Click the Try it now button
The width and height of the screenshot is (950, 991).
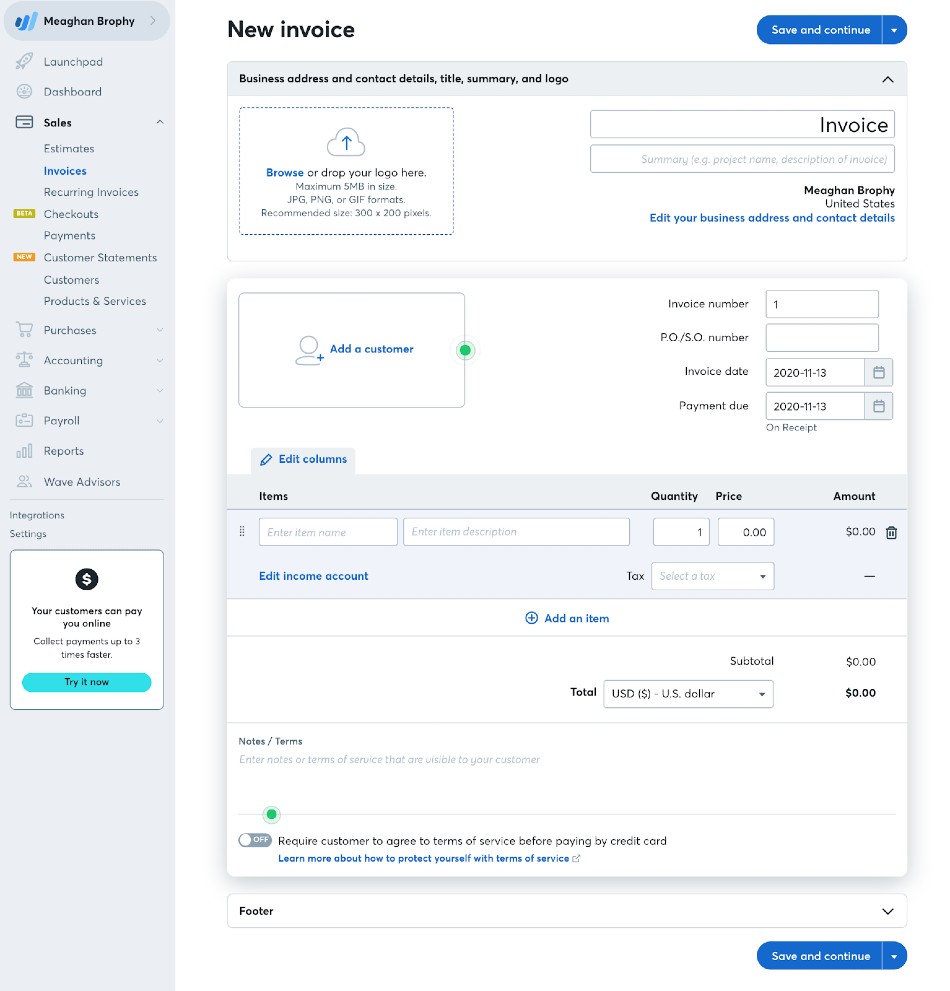[x=87, y=682]
